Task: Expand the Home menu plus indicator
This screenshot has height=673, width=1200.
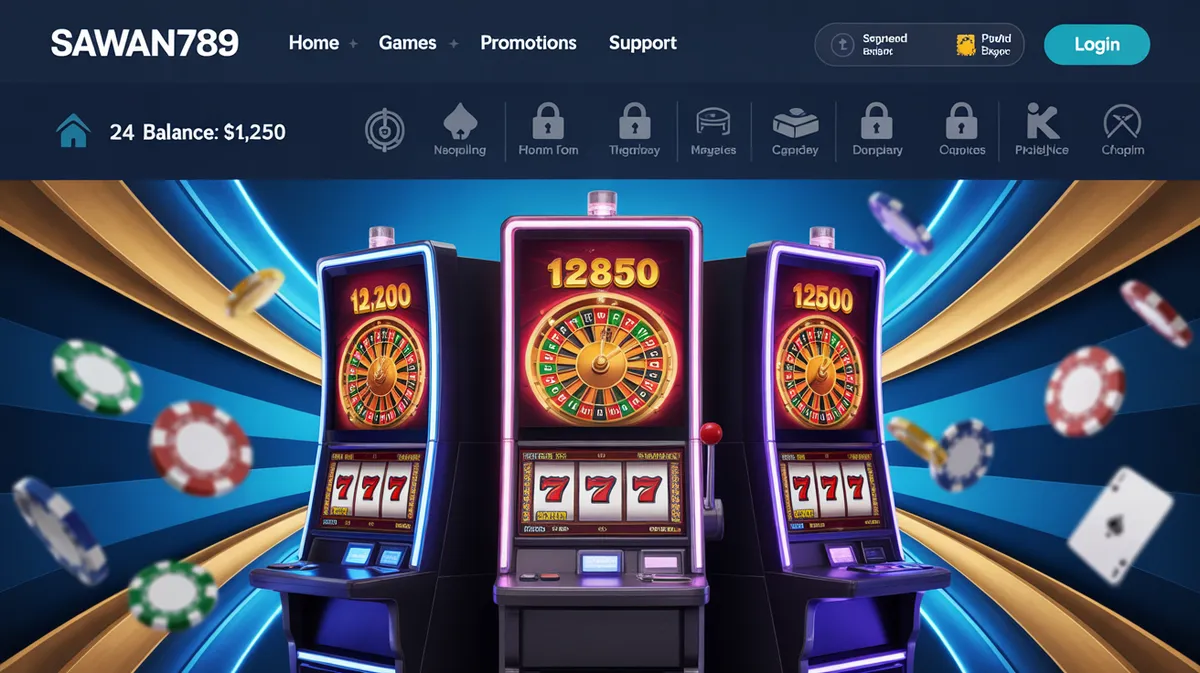Action: point(352,44)
